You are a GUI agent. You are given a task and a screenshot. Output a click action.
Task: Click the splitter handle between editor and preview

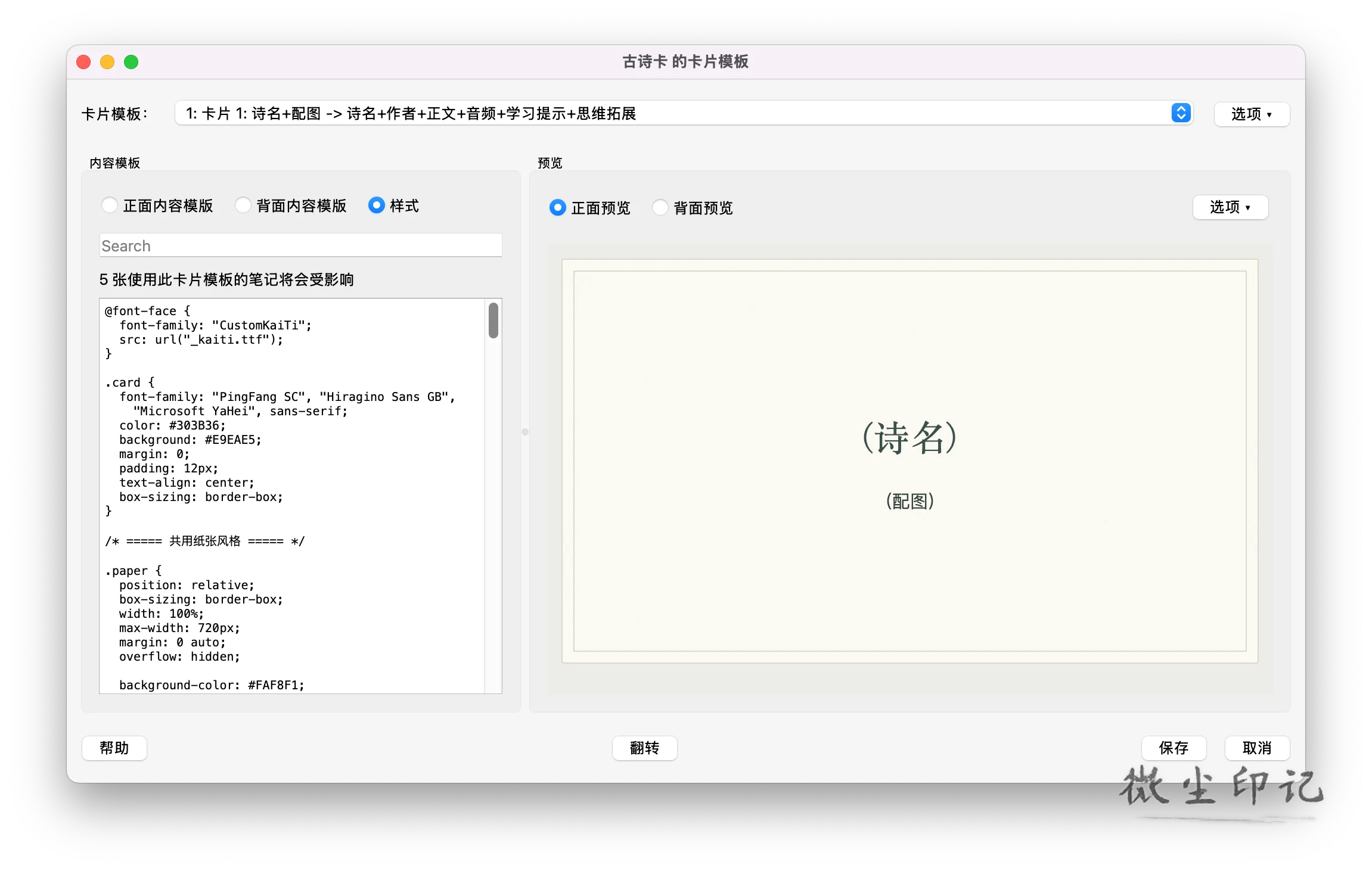pos(525,432)
